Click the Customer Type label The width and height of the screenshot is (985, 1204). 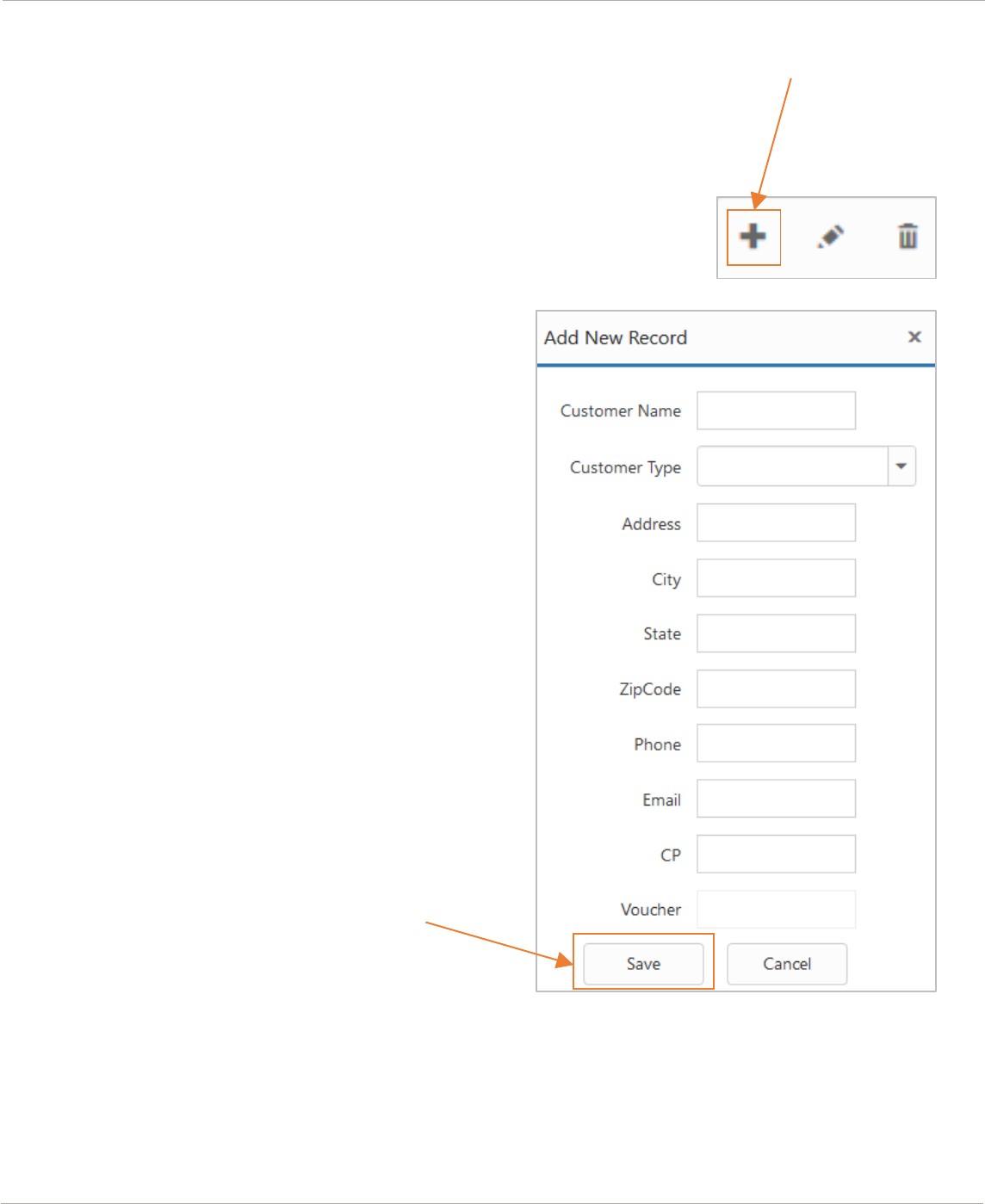click(x=625, y=467)
